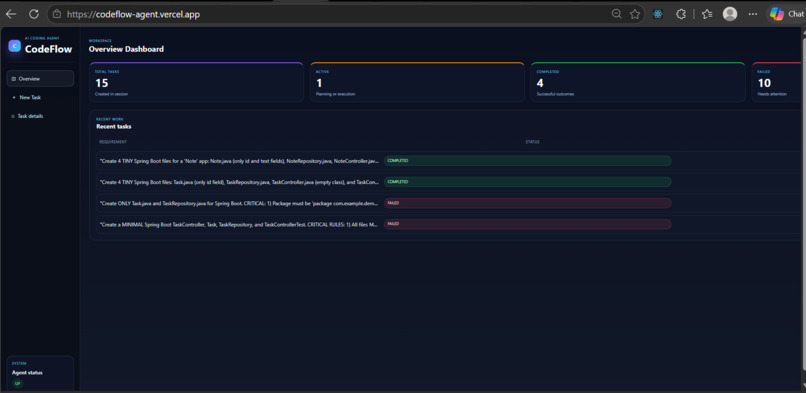This screenshot has height=393, width=806.
Task: Open the React DevTools extension icon
Action: [x=657, y=14]
